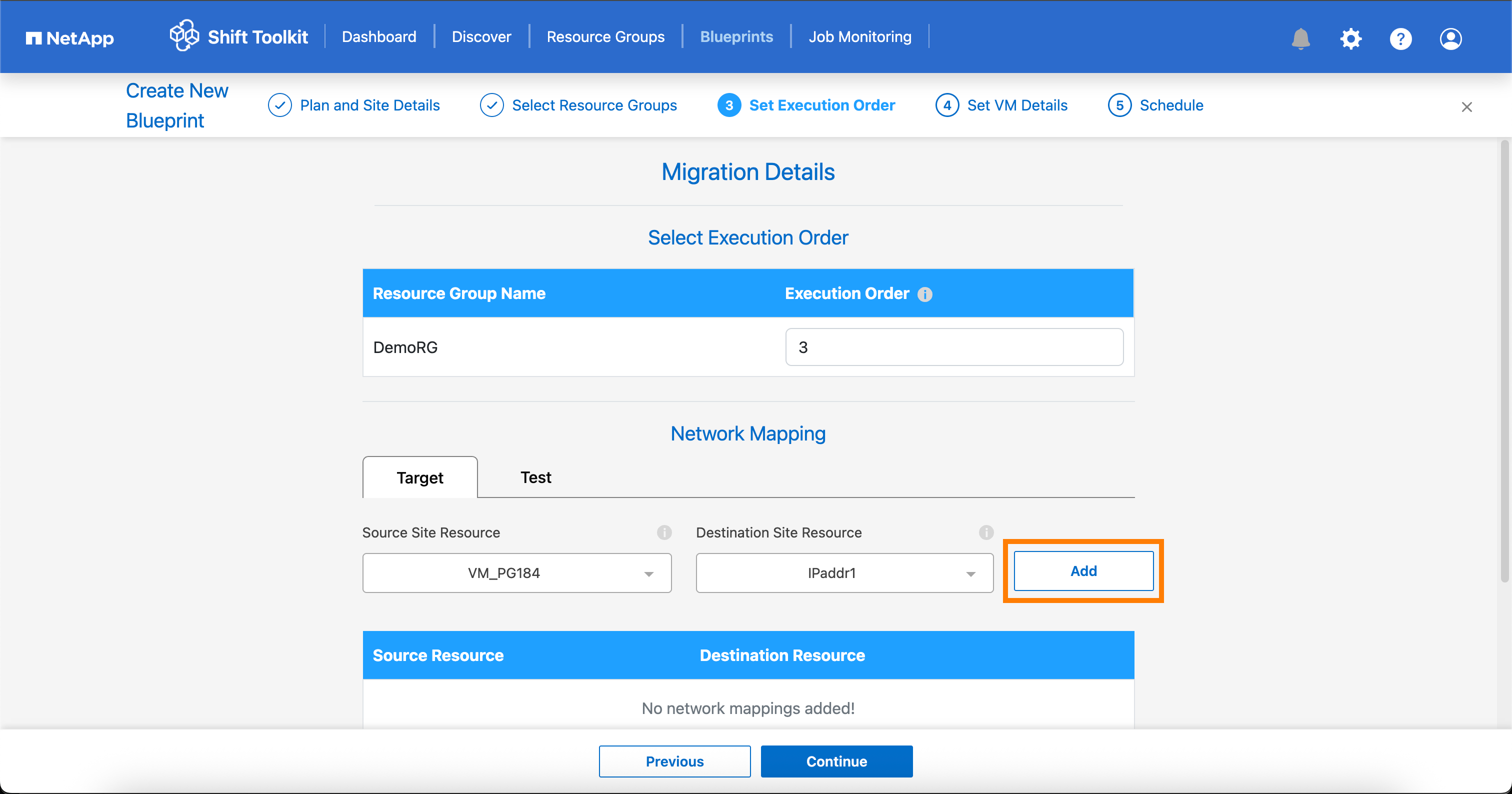Click the 'No network mappings added!' message
Viewport: 1512px width, 794px height.
748,708
